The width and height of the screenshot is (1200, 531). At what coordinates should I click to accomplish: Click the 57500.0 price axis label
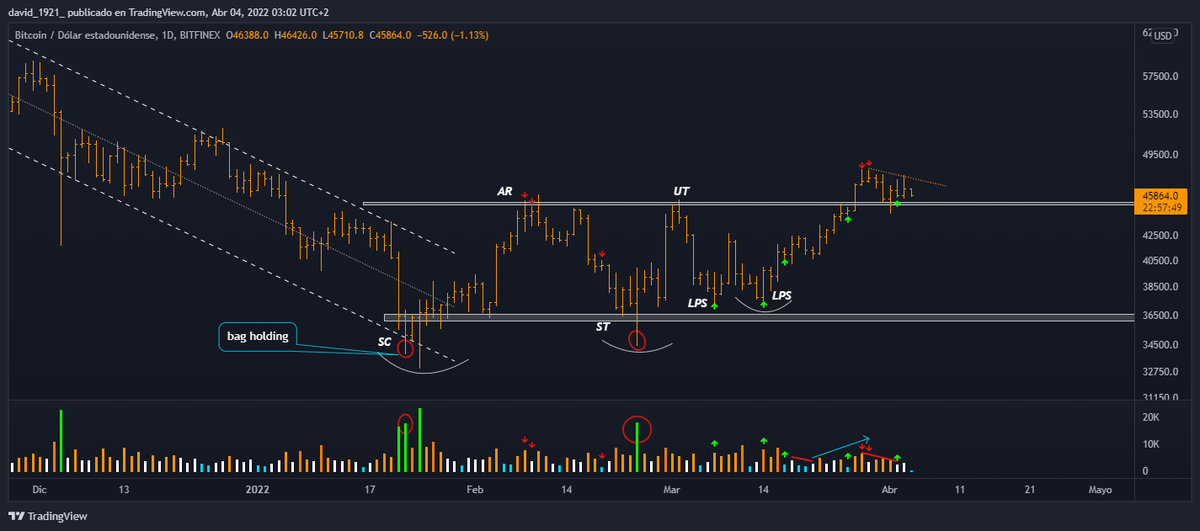click(1159, 76)
